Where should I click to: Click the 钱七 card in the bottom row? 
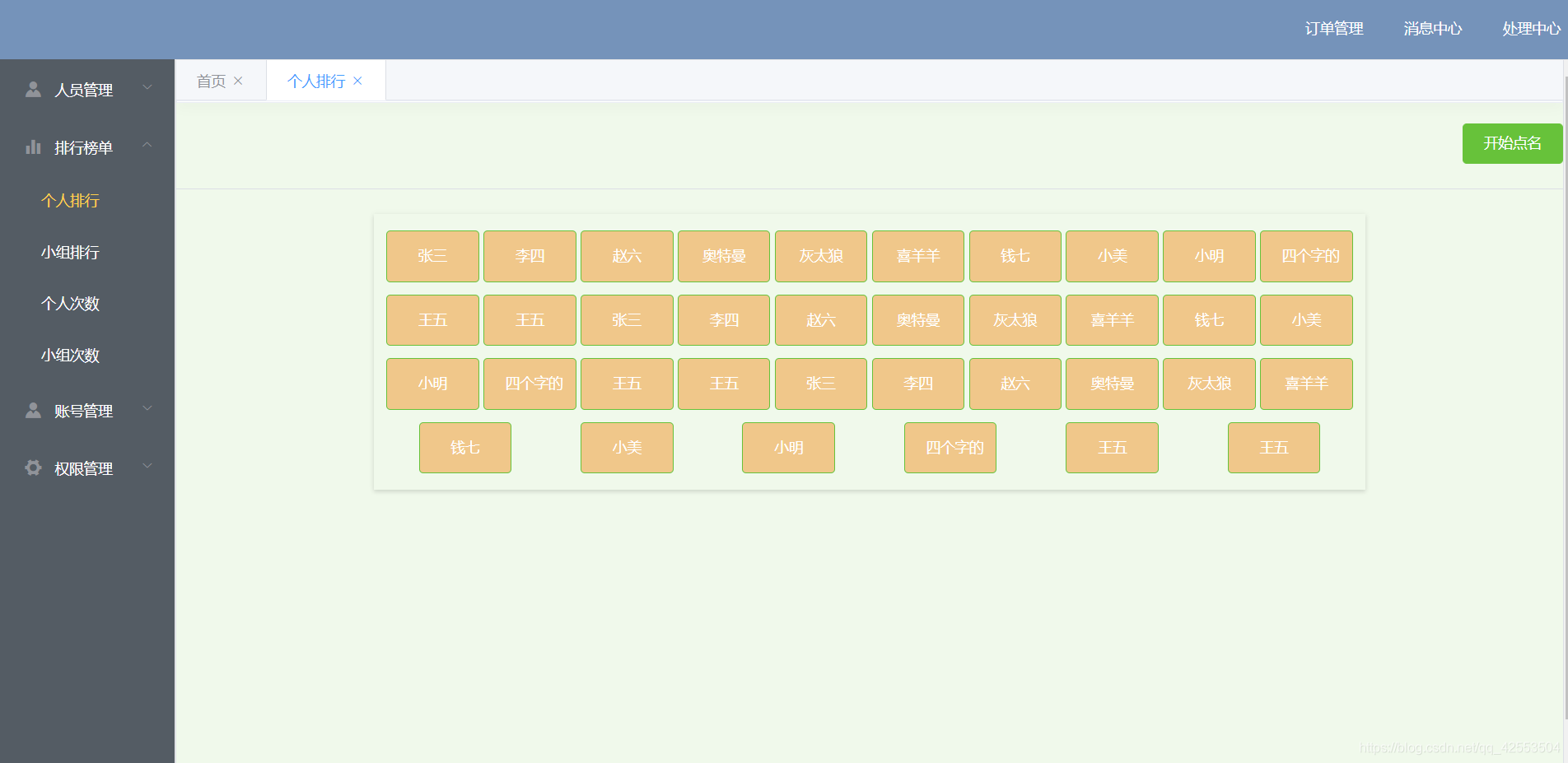465,448
